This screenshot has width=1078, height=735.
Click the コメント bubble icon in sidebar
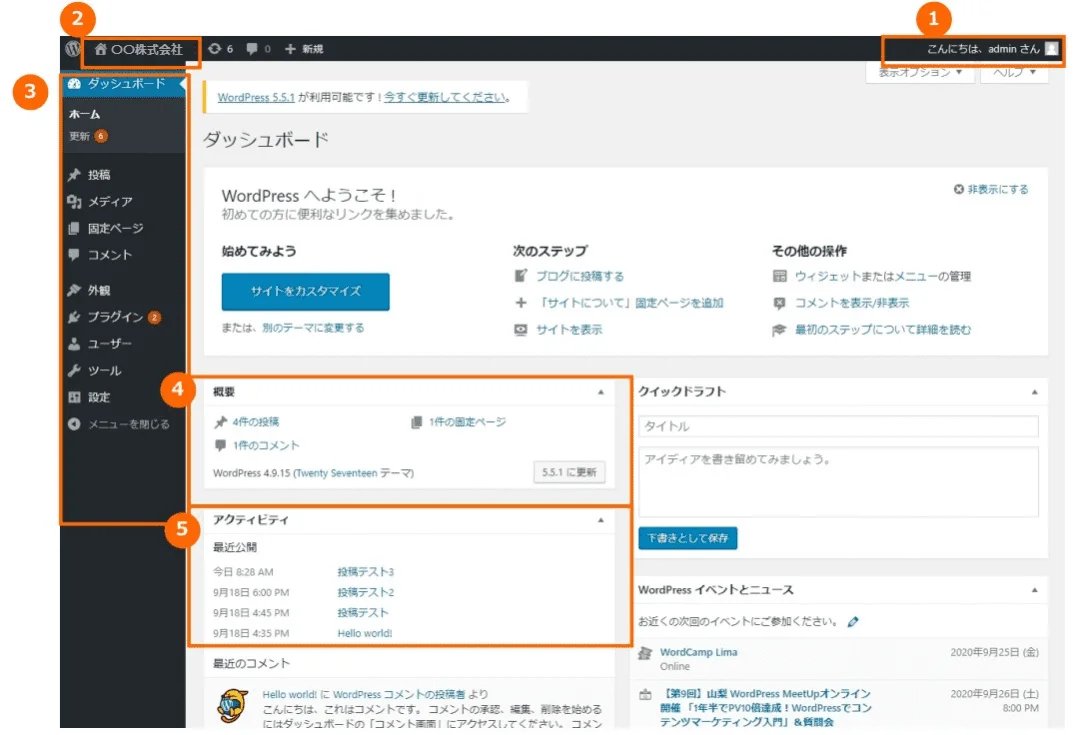(74, 254)
